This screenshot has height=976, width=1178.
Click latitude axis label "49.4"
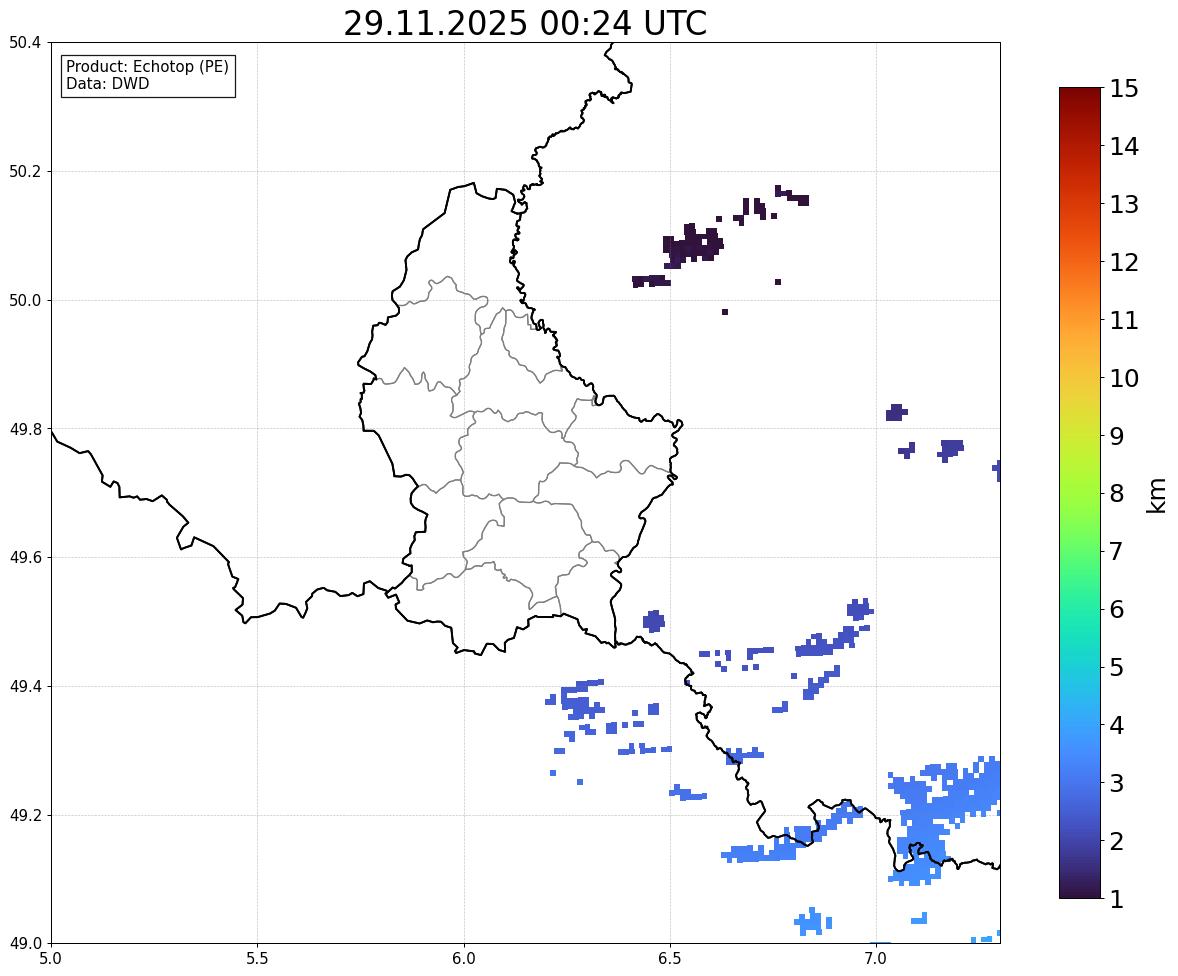pyautogui.click(x=25, y=687)
